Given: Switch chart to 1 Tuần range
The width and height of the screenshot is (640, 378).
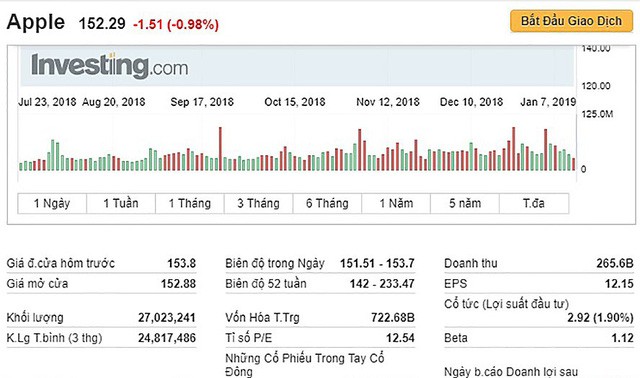Looking at the screenshot, I should click(121, 203).
